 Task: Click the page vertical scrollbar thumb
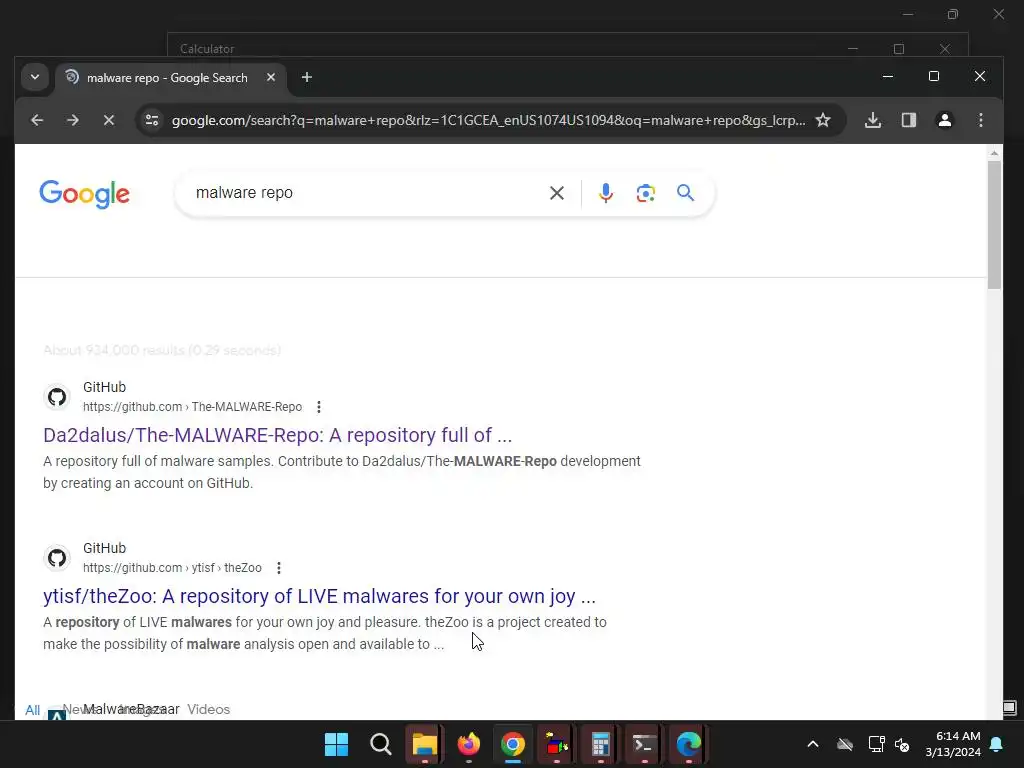tap(994, 224)
